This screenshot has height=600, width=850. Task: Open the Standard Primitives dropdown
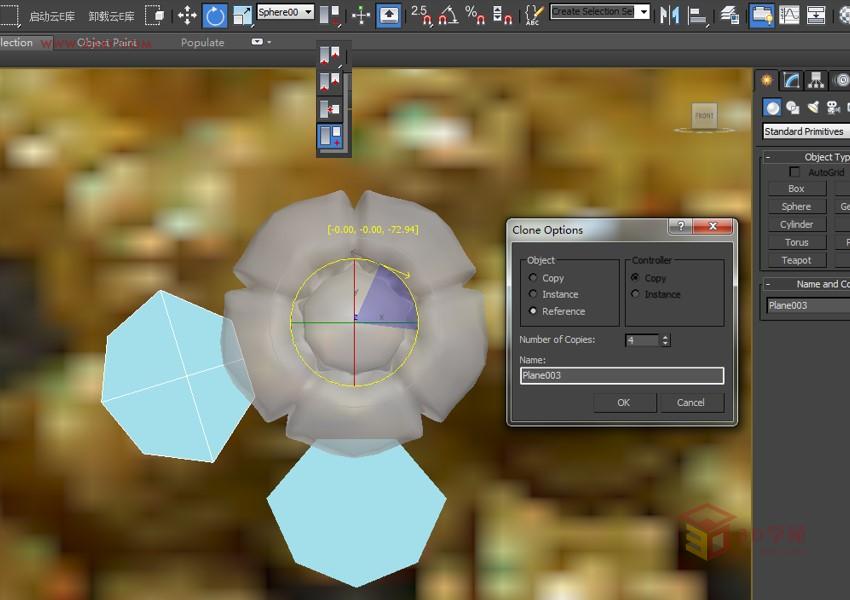click(804, 131)
